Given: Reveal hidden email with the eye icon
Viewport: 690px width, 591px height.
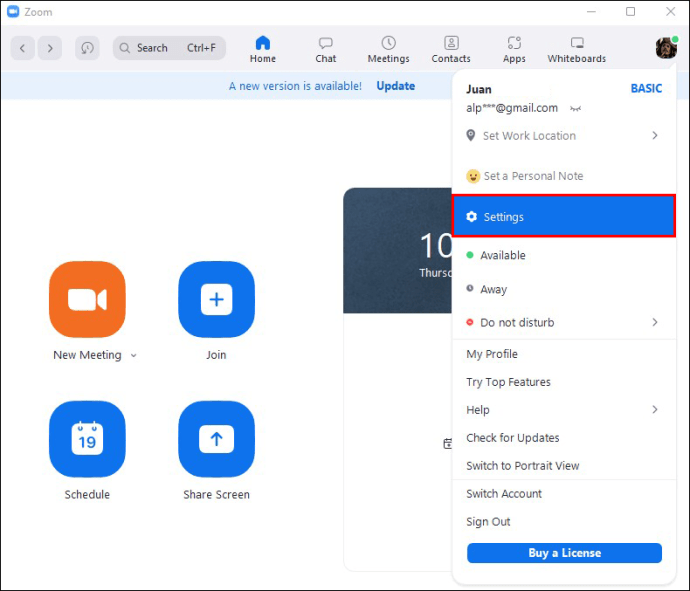Looking at the screenshot, I should [x=576, y=108].
